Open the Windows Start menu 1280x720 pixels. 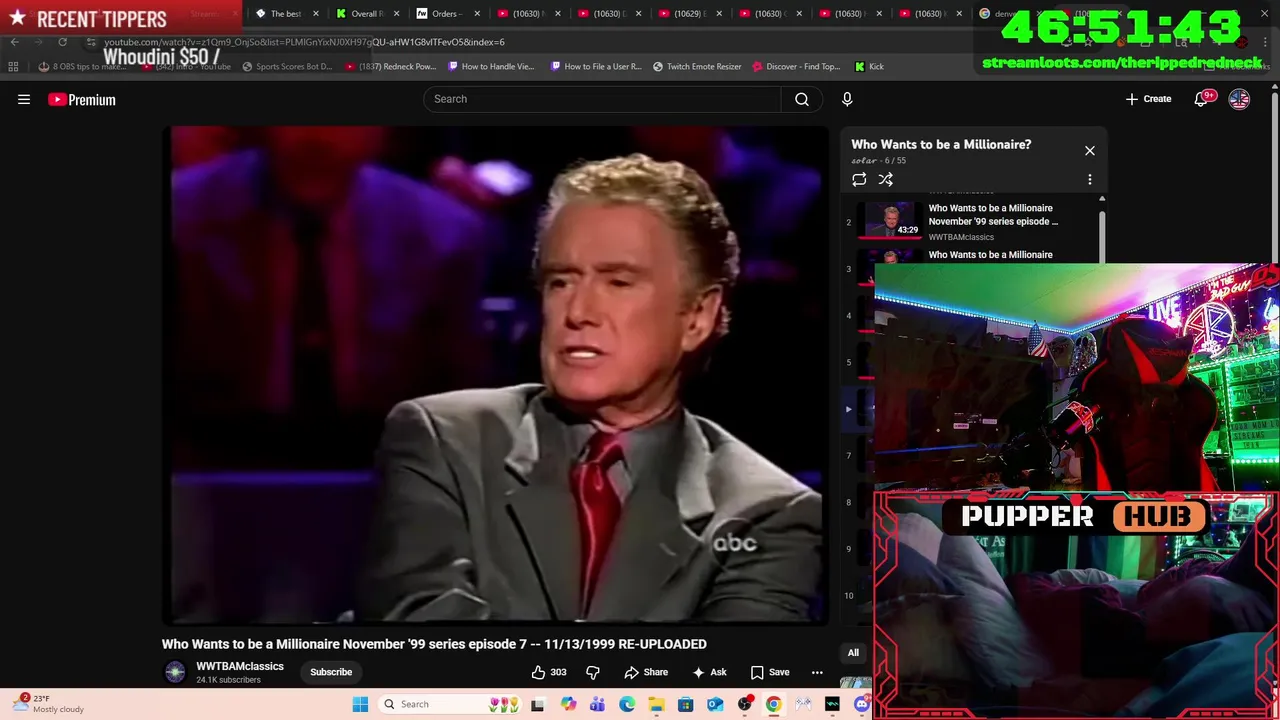(360, 704)
